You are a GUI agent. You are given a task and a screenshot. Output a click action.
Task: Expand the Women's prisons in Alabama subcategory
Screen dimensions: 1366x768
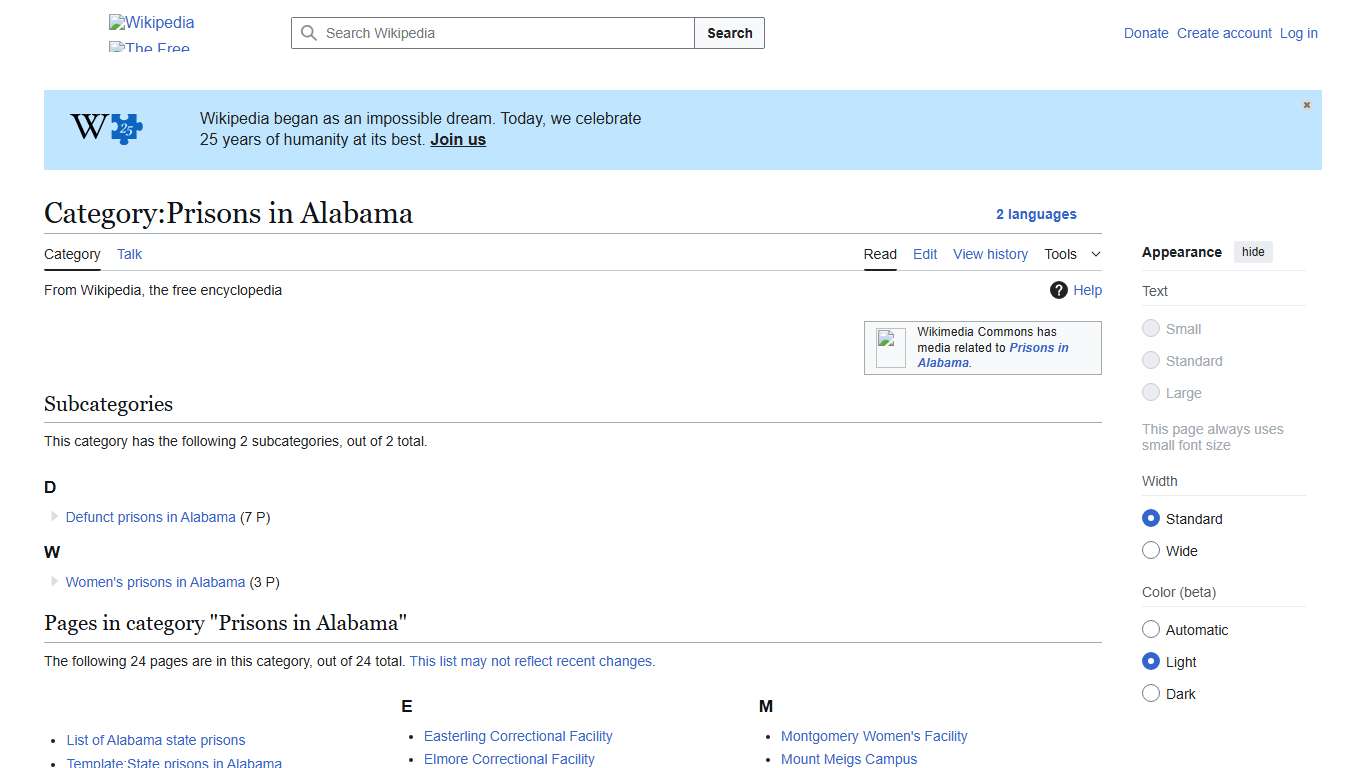[53, 581]
